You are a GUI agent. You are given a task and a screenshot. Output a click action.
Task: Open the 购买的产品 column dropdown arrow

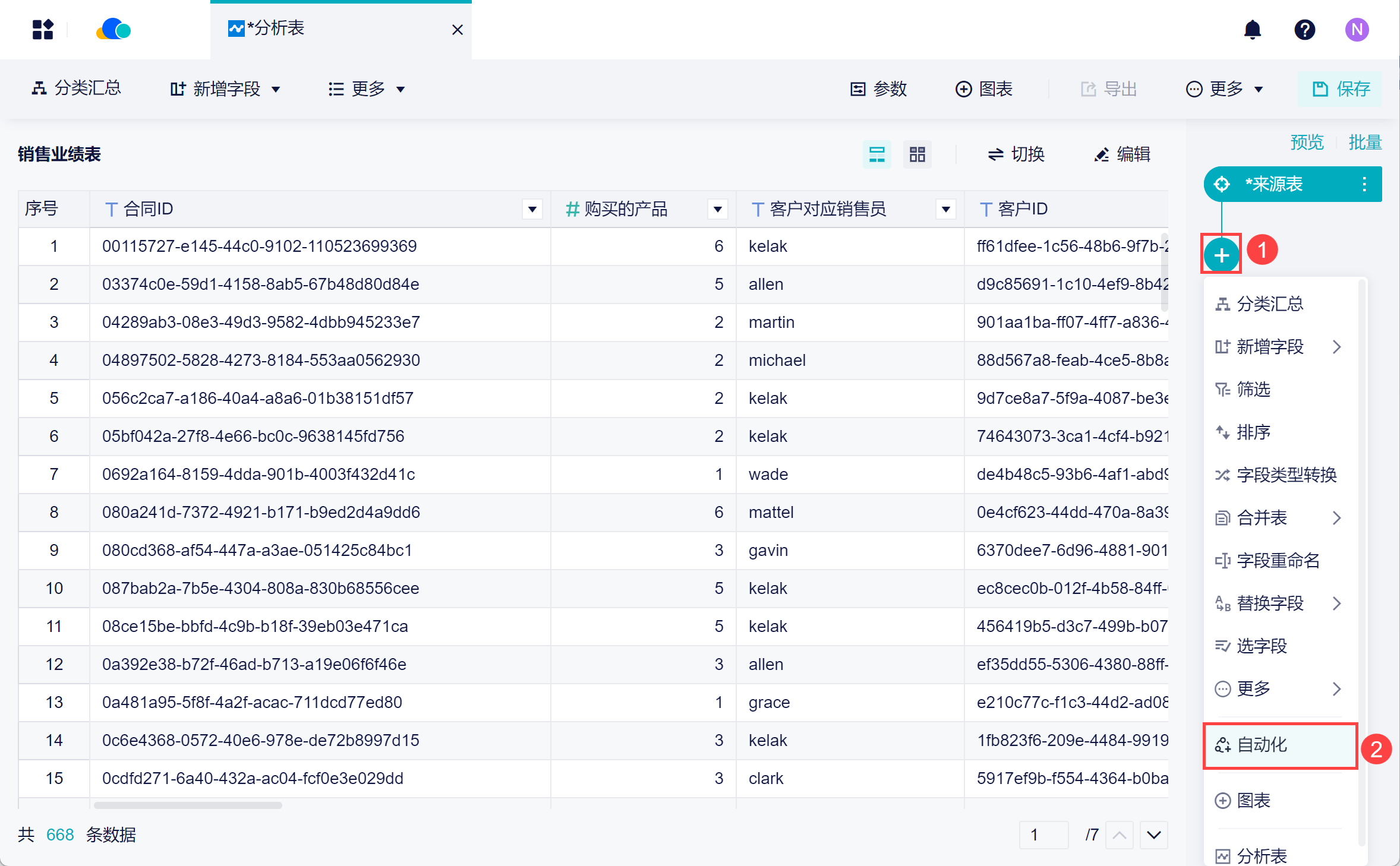tap(717, 209)
